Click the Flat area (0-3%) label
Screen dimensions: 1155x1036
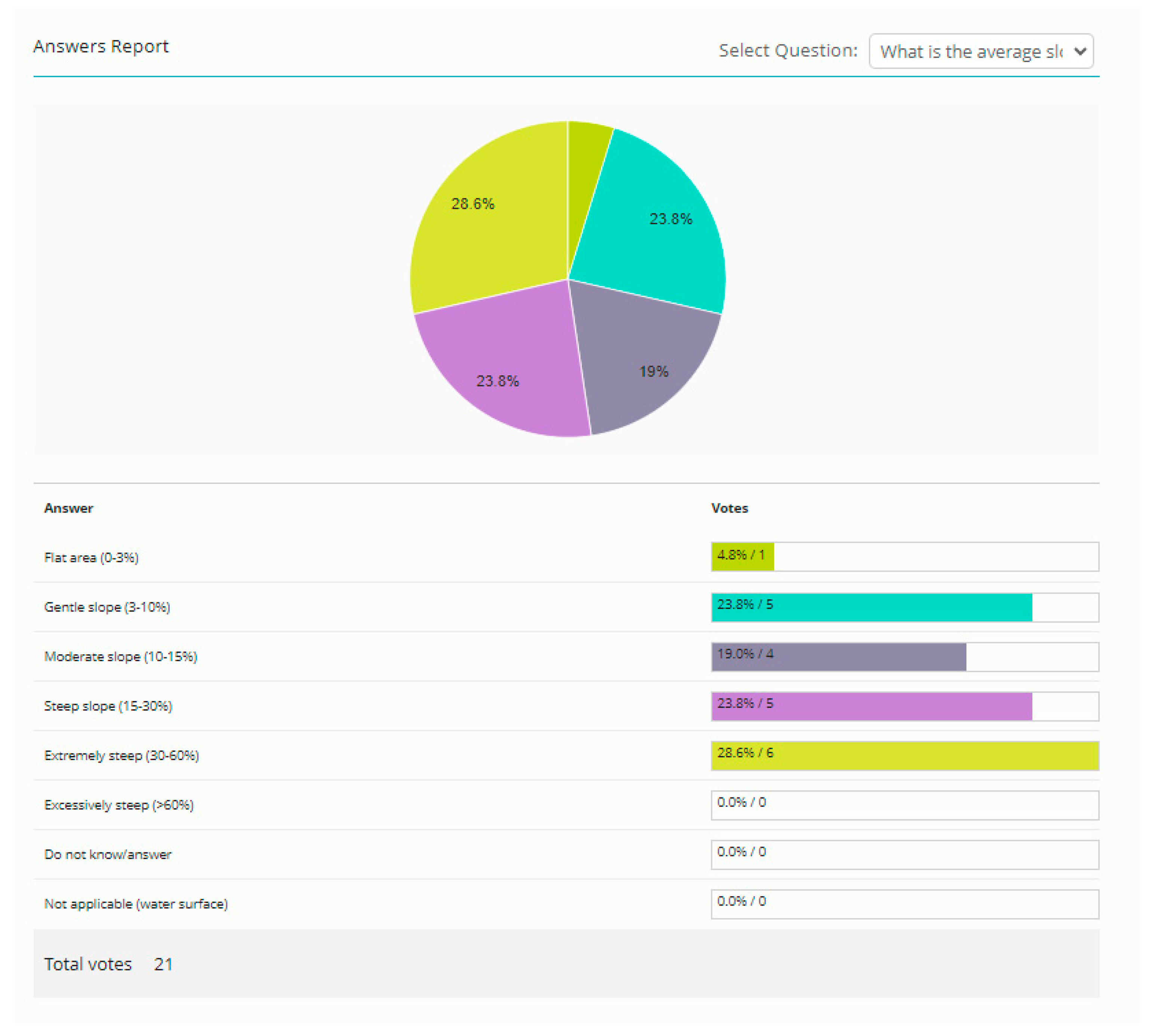(91, 557)
